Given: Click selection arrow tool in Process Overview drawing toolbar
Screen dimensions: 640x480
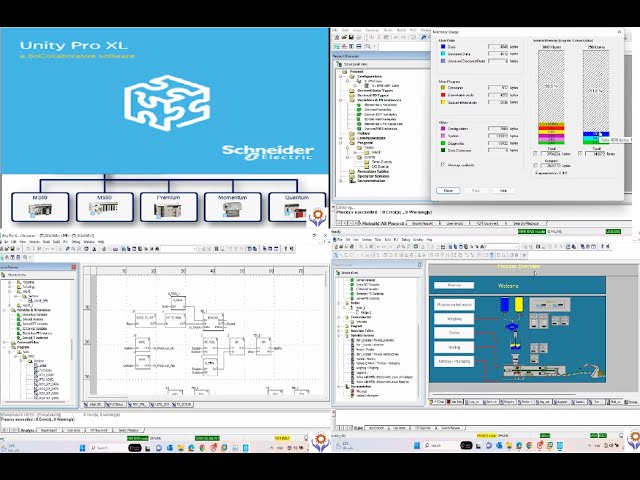Looking at the screenshot, I should (x=336, y=255).
